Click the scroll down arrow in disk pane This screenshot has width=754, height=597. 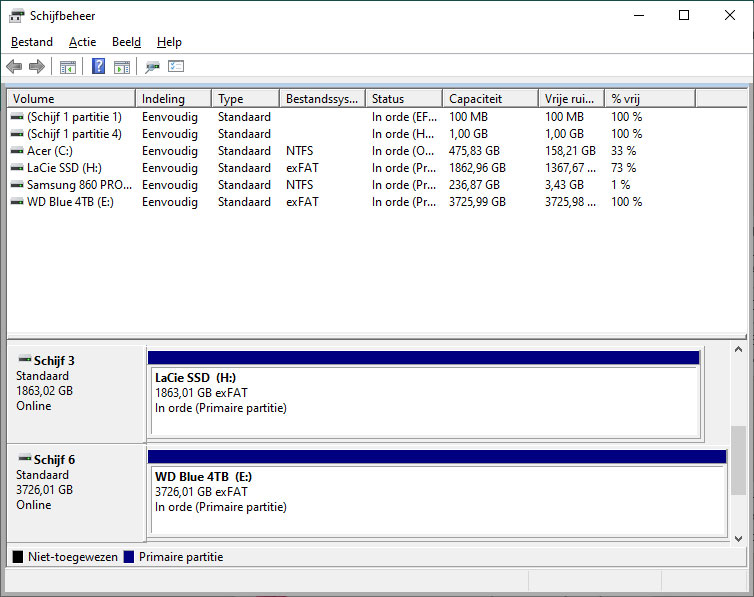[739, 539]
